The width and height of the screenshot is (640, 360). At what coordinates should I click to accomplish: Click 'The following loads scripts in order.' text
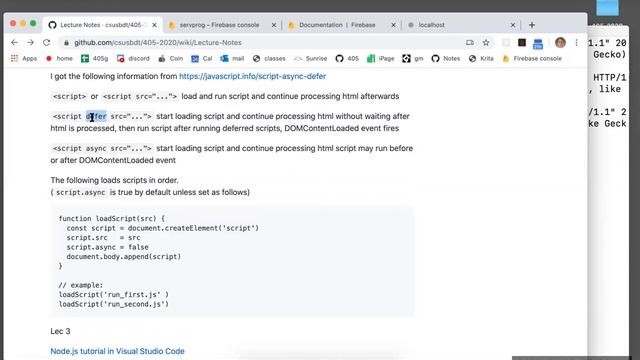114,180
